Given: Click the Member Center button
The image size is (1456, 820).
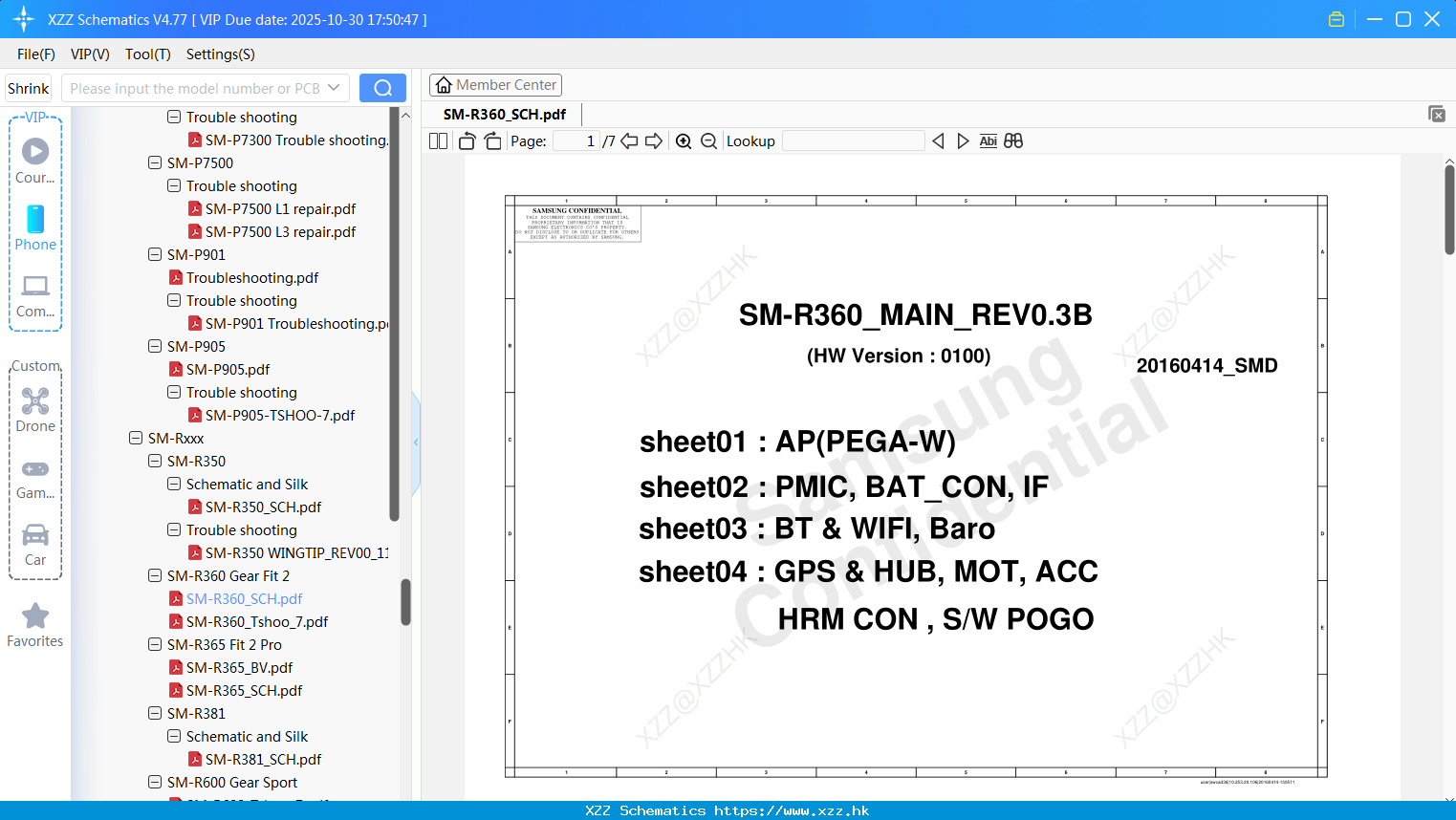Looking at the screenshot, I should [x=495, y=85].
